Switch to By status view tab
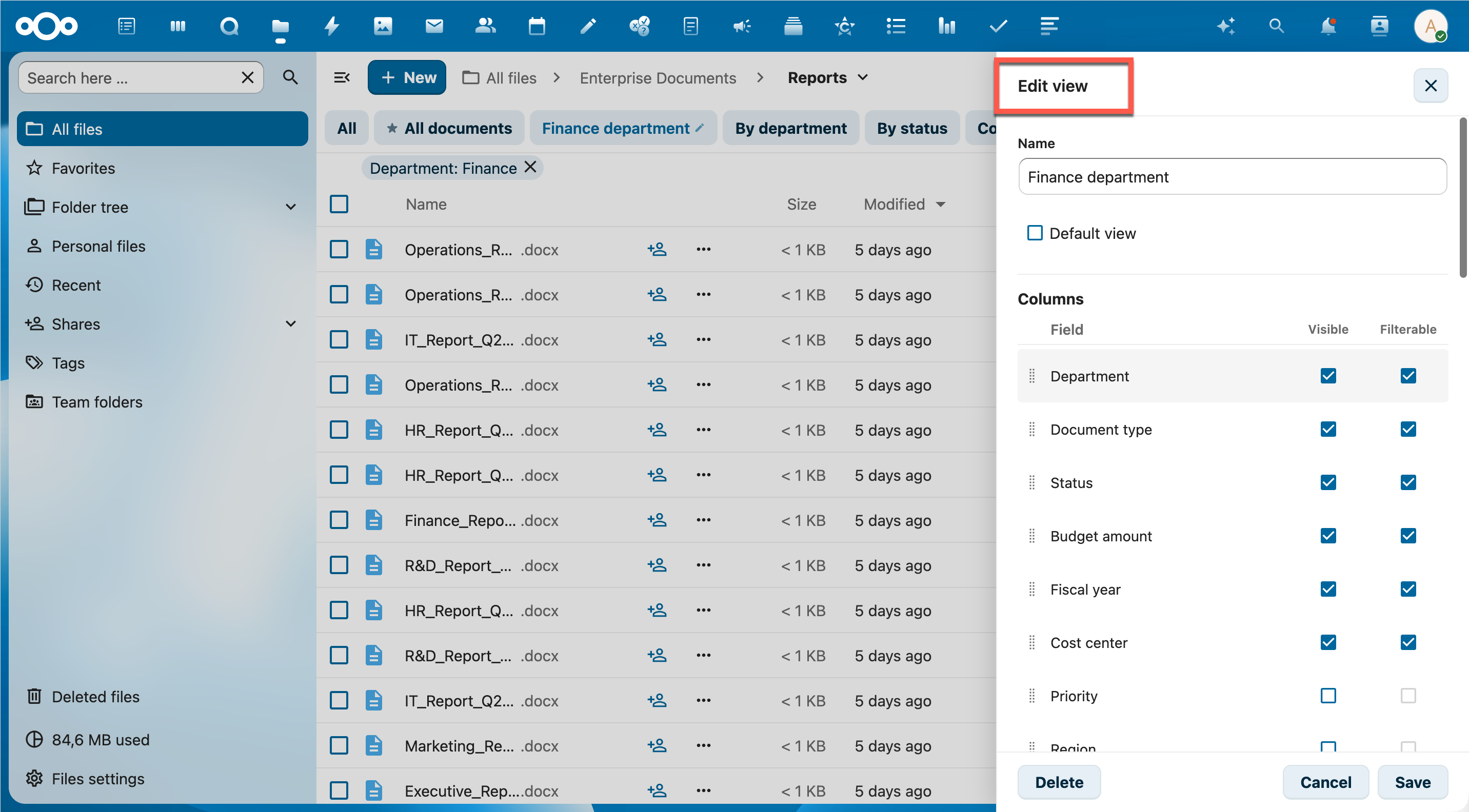 [x=912, y=128]
